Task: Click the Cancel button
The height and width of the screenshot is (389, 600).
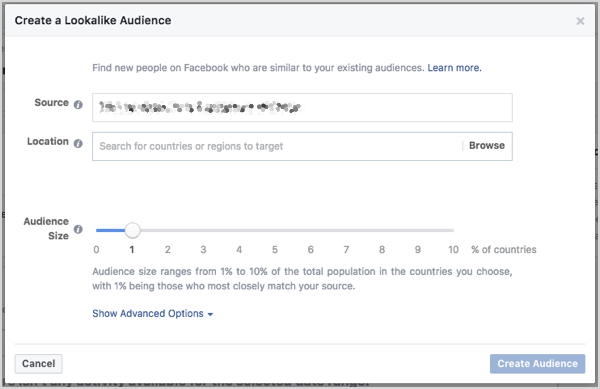Action: [x=38, y=363]
